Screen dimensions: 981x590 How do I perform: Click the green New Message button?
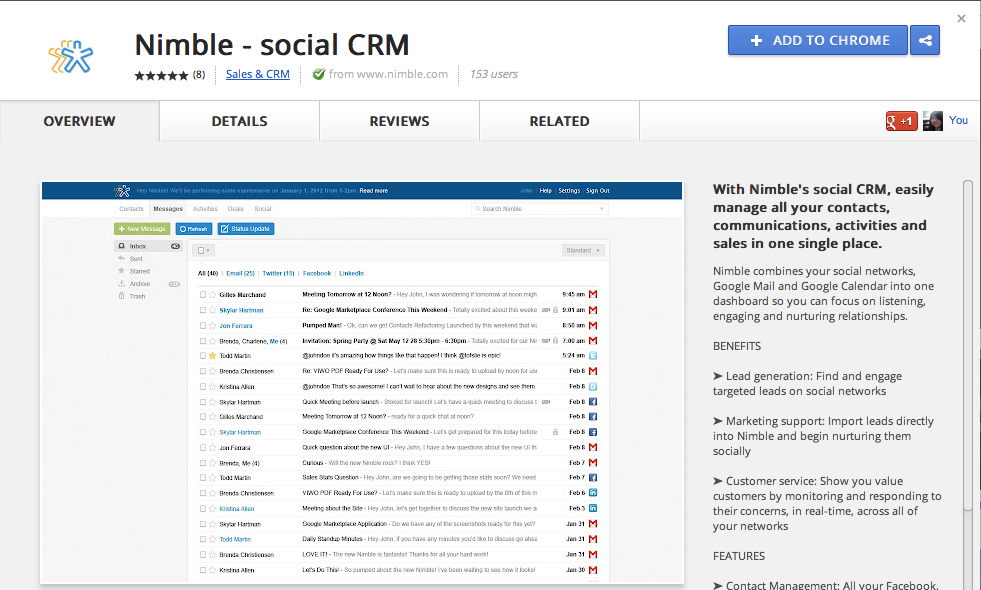142,229
